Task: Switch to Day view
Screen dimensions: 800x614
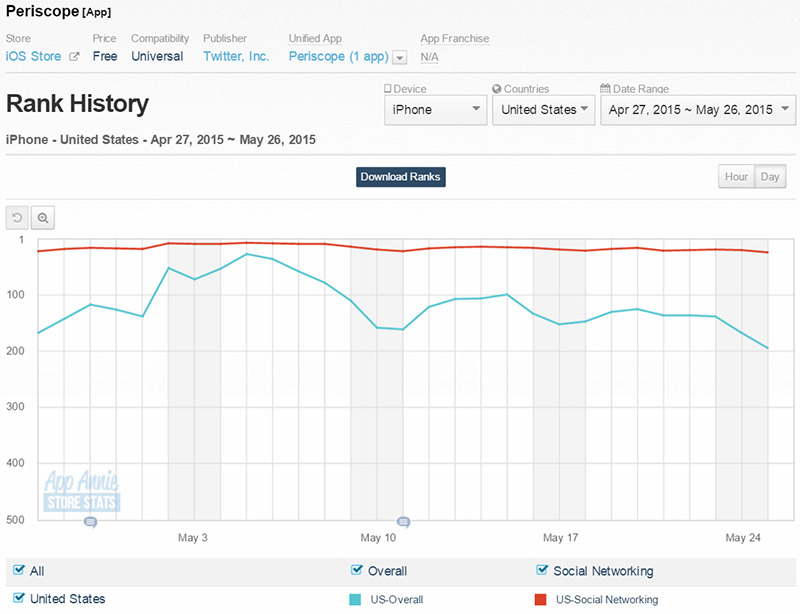Action: 770,177
